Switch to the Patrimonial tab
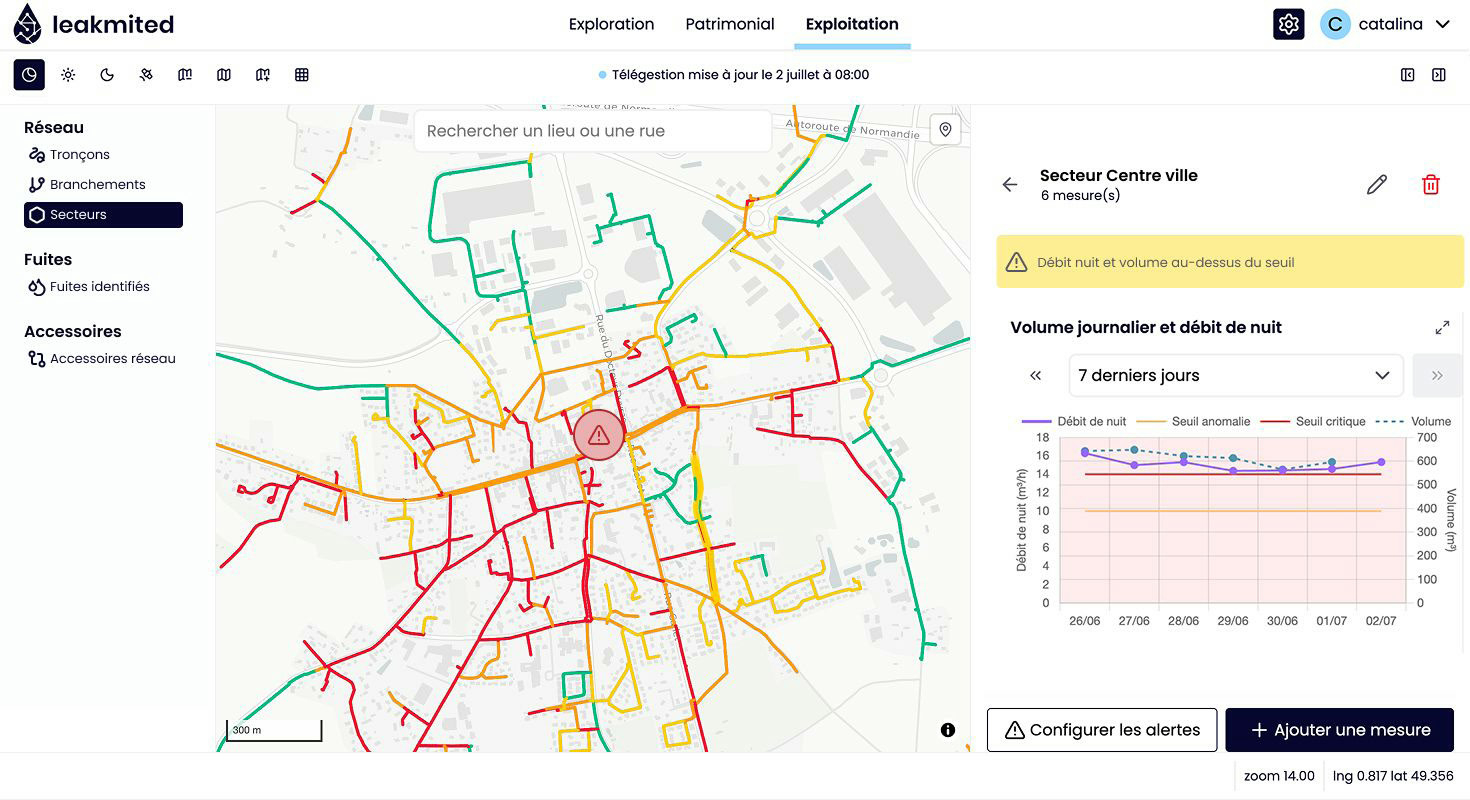Image resolution: width=1470 pixels, height=800 pixels. point(730,24)
